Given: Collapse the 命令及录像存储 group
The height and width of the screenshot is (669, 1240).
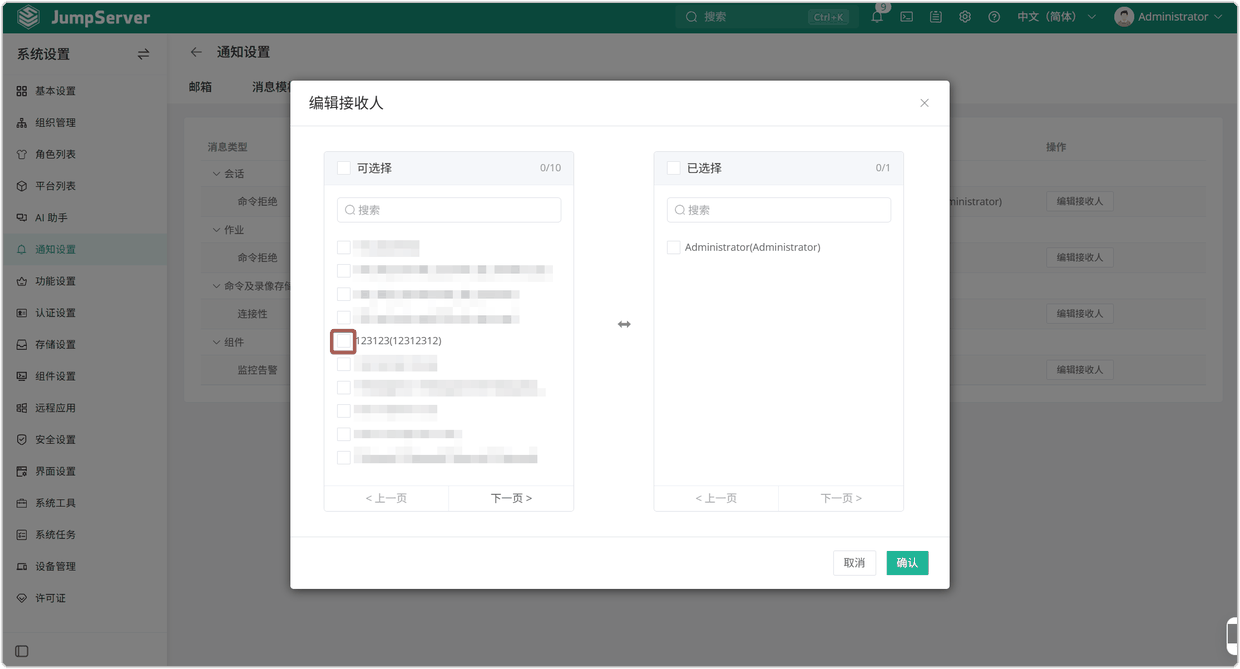Looking at the screenshot, I should point(216,286).
